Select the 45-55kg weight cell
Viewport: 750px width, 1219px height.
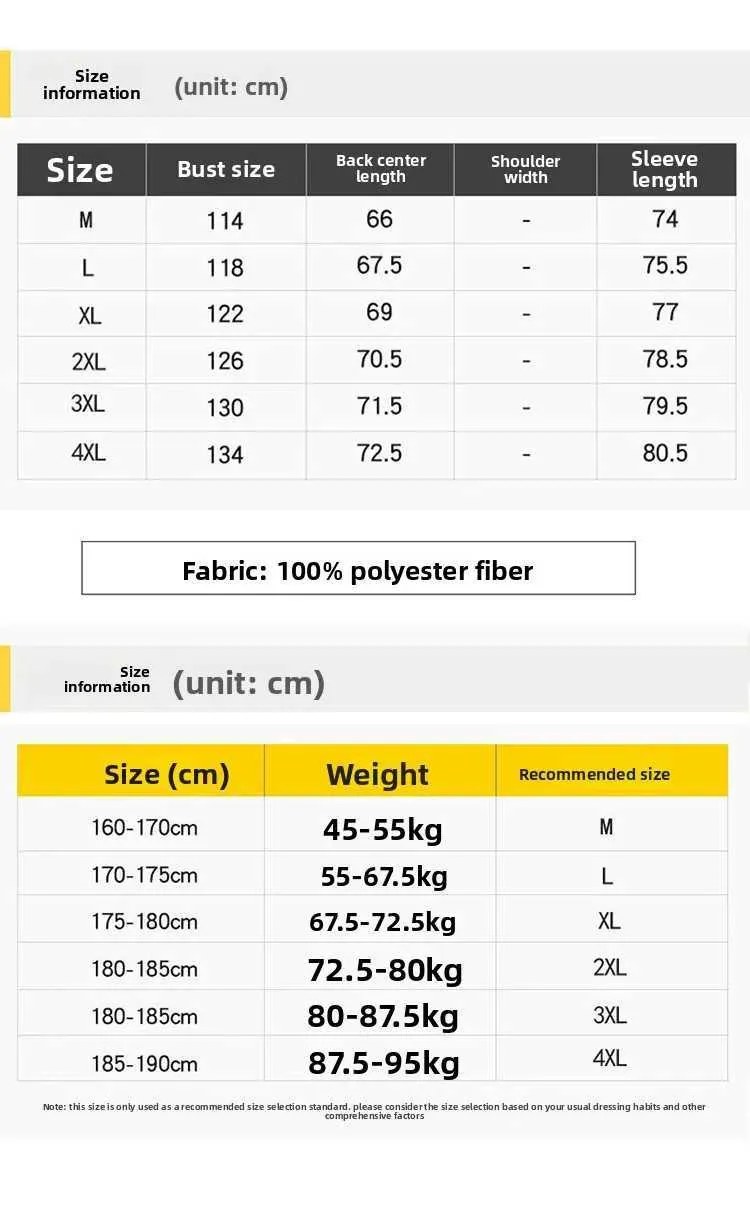pyautogui.click(x=382, y=829)
